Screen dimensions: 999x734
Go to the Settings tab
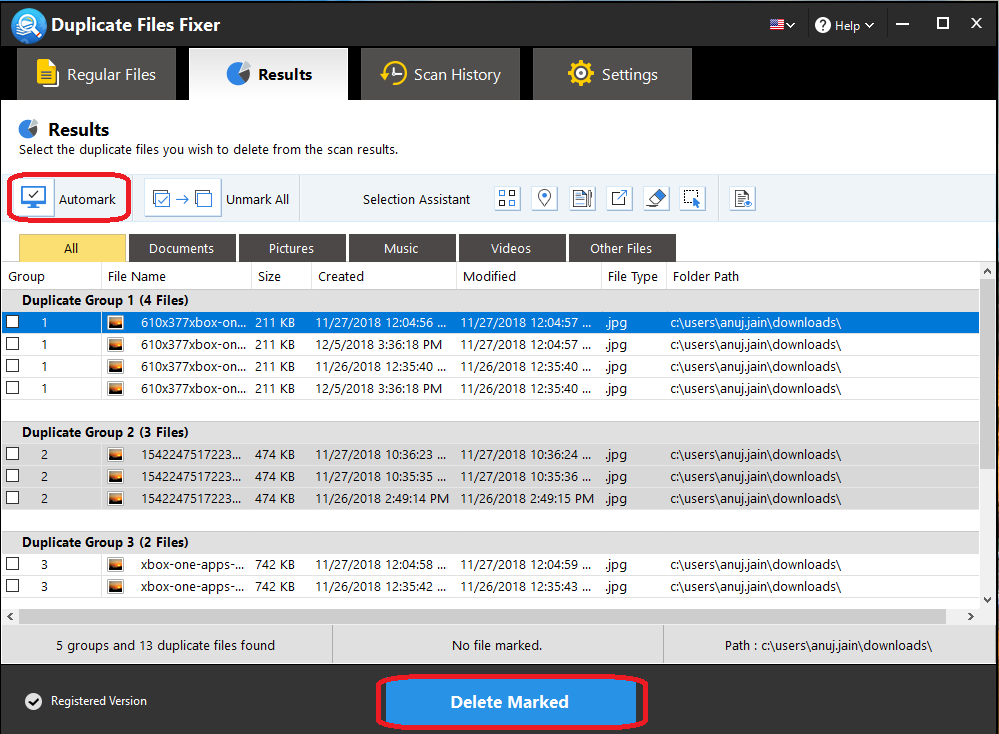(x=612, y=74)
